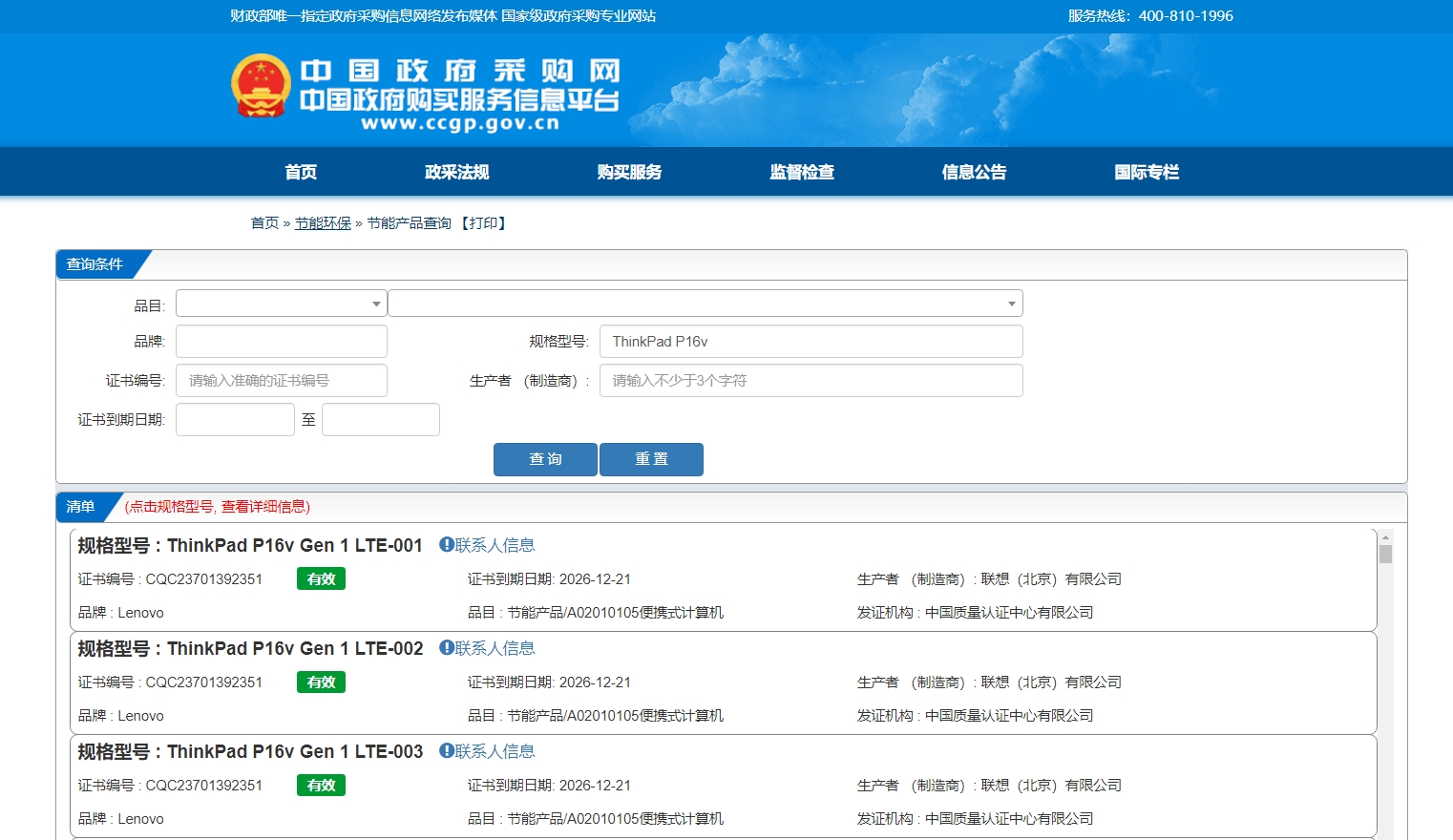The image size is (1453, 840).
Task: Select 购买服务 in the main menu
Action: 629,172
